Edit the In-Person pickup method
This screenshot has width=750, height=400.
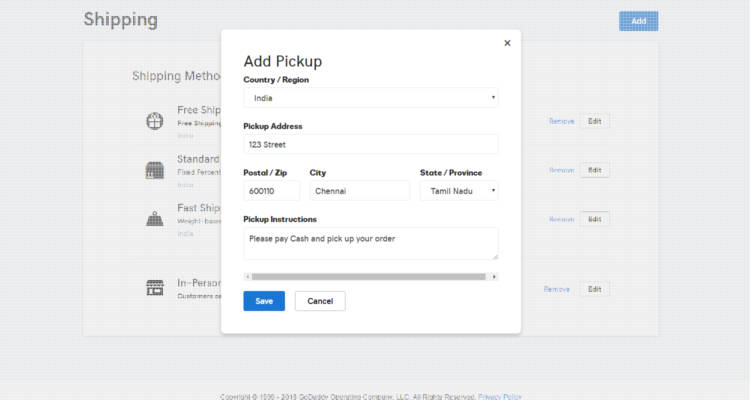pyautogui.click(x=594, y=289)
